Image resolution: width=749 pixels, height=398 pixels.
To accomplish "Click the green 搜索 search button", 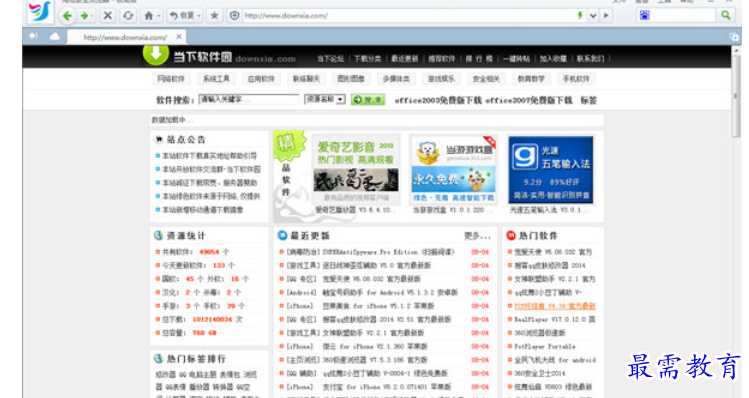I will (x=368, y=99).
